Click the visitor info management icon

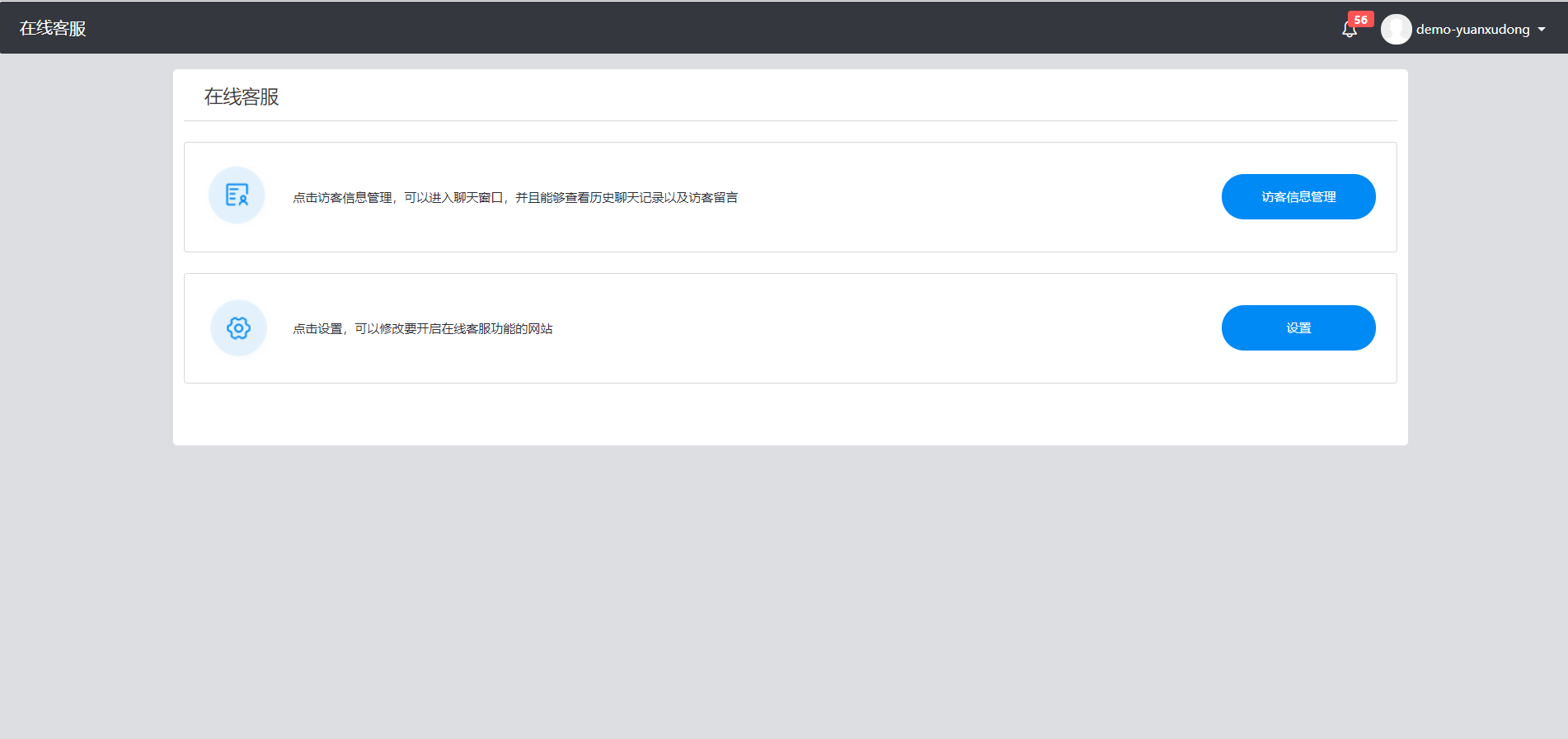coord(237,195)
